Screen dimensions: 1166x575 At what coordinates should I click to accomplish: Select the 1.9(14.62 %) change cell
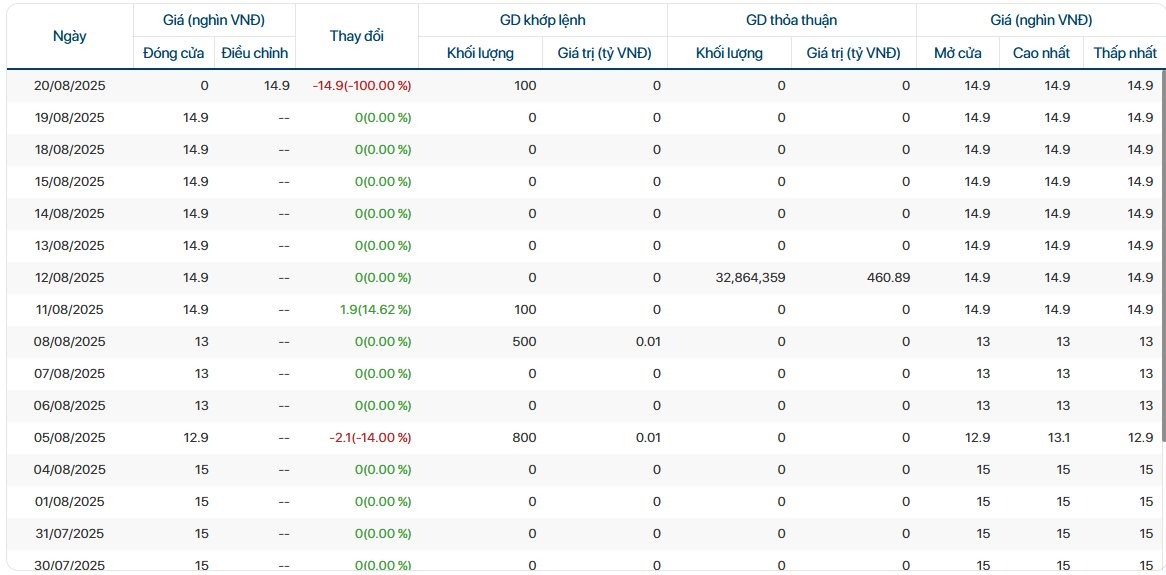click(x=375, y=310)
